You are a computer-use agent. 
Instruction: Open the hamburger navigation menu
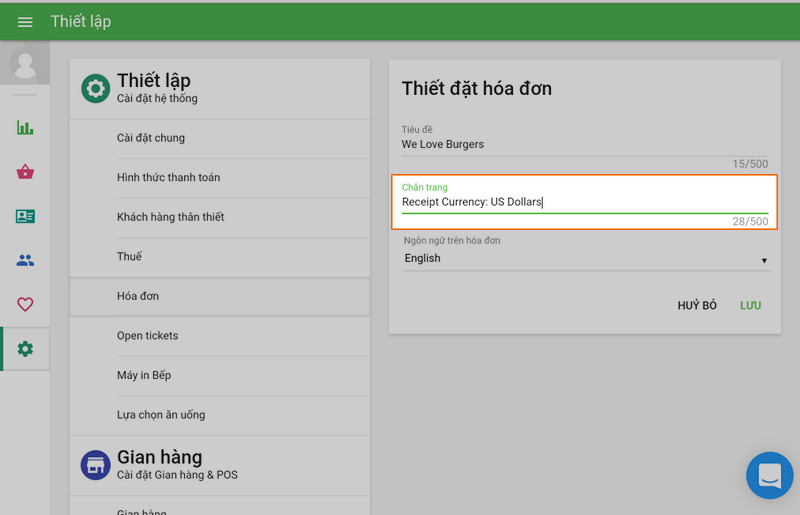25,22
